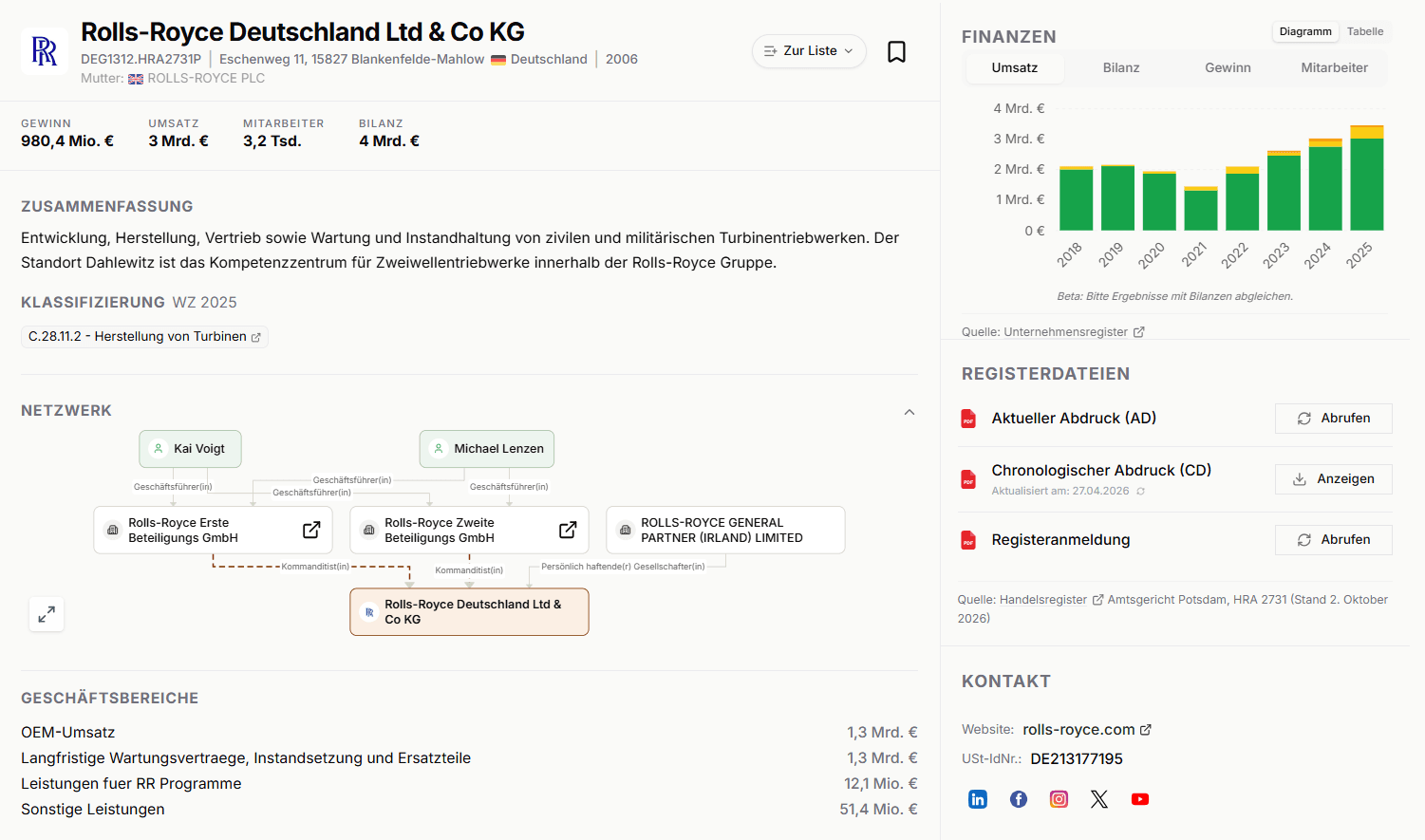Refresh the Aktualisiert am 27.04.2026 date icon
Screen dimensions: 1425x840
pyautogui.click(x=1140, y=492)
